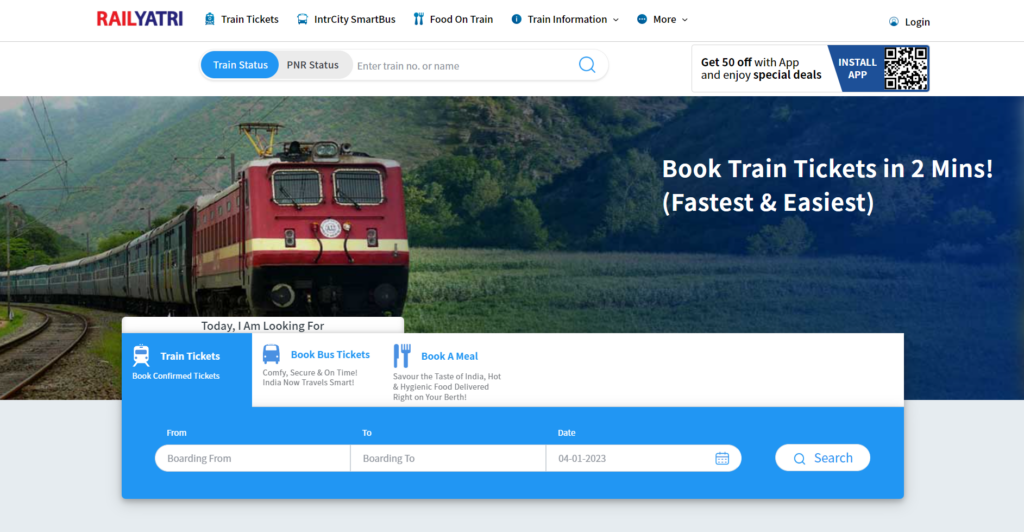Screen dimensions: 1024x532
Task: Select the white train icon in Train Tickets tab
Action: click(x=141, y=356)
